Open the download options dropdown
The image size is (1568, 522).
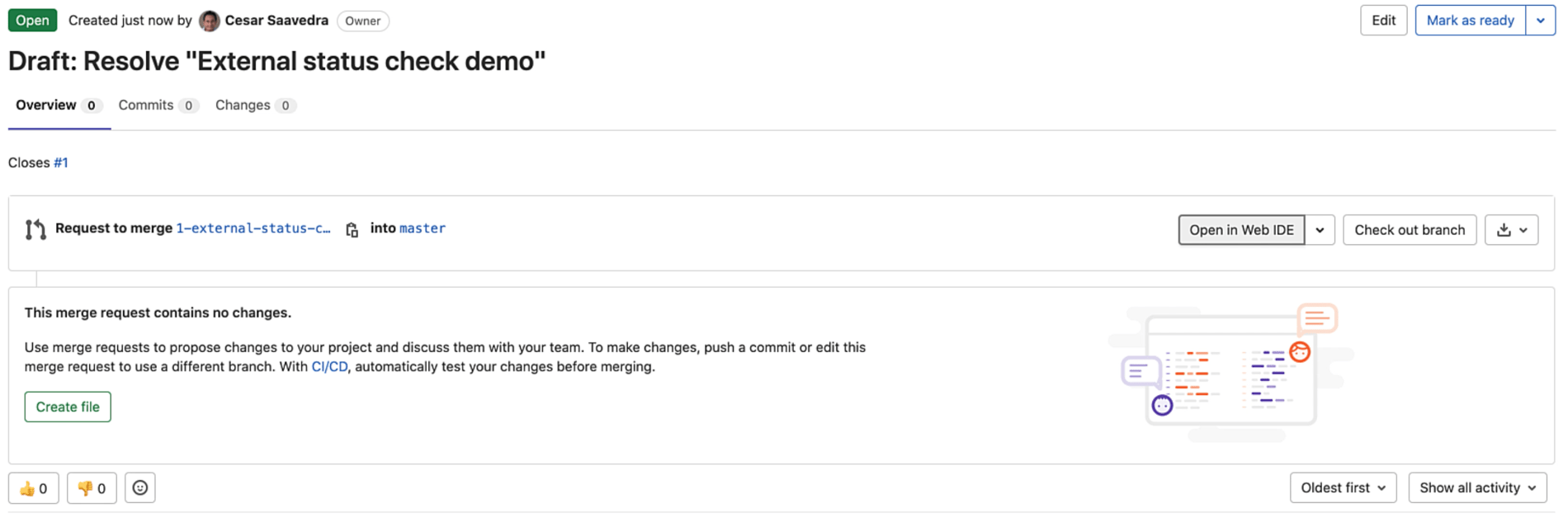(1511, 230)
